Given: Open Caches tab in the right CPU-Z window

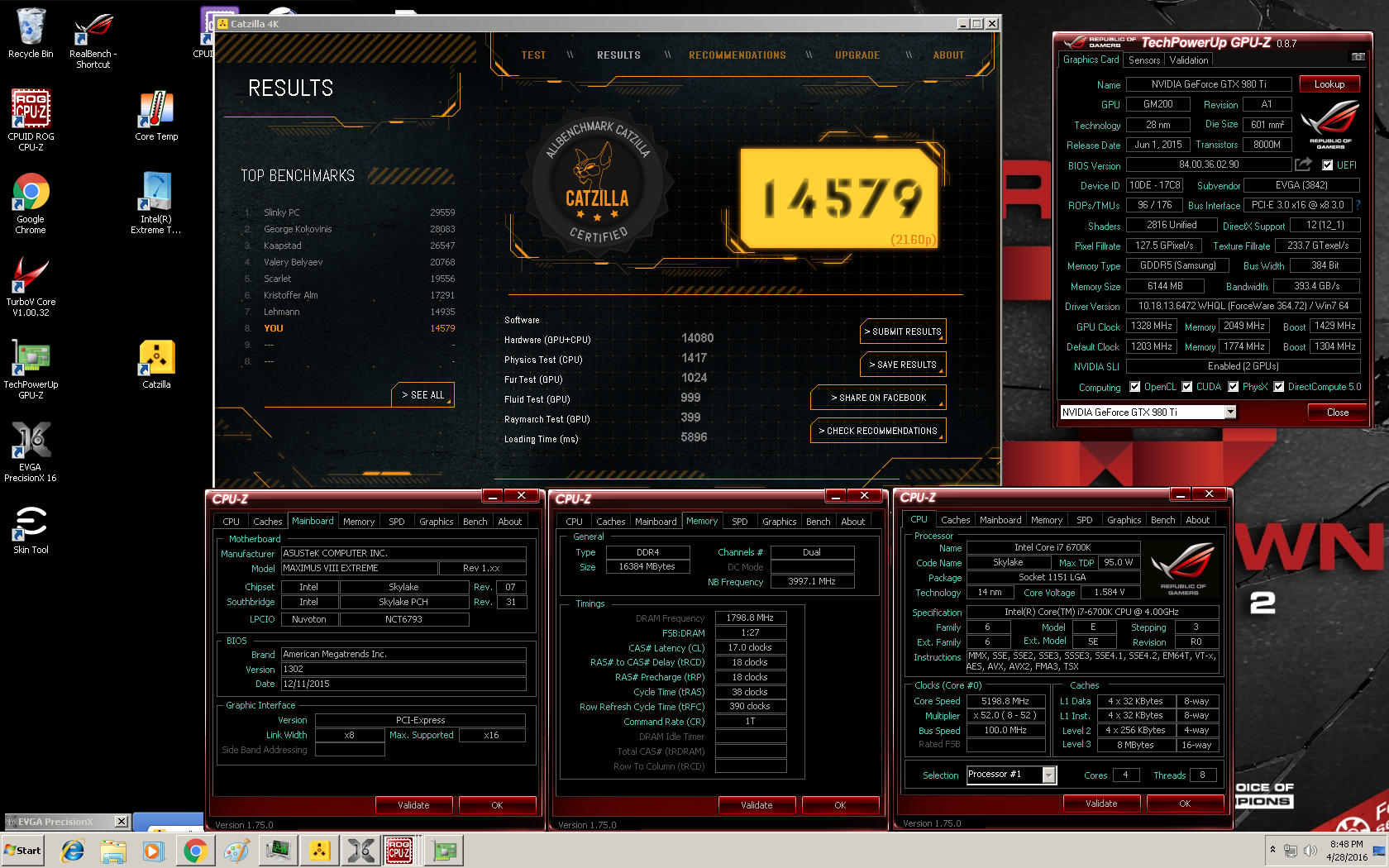Looking at the screenshot, I should click(x=955, y=520).
